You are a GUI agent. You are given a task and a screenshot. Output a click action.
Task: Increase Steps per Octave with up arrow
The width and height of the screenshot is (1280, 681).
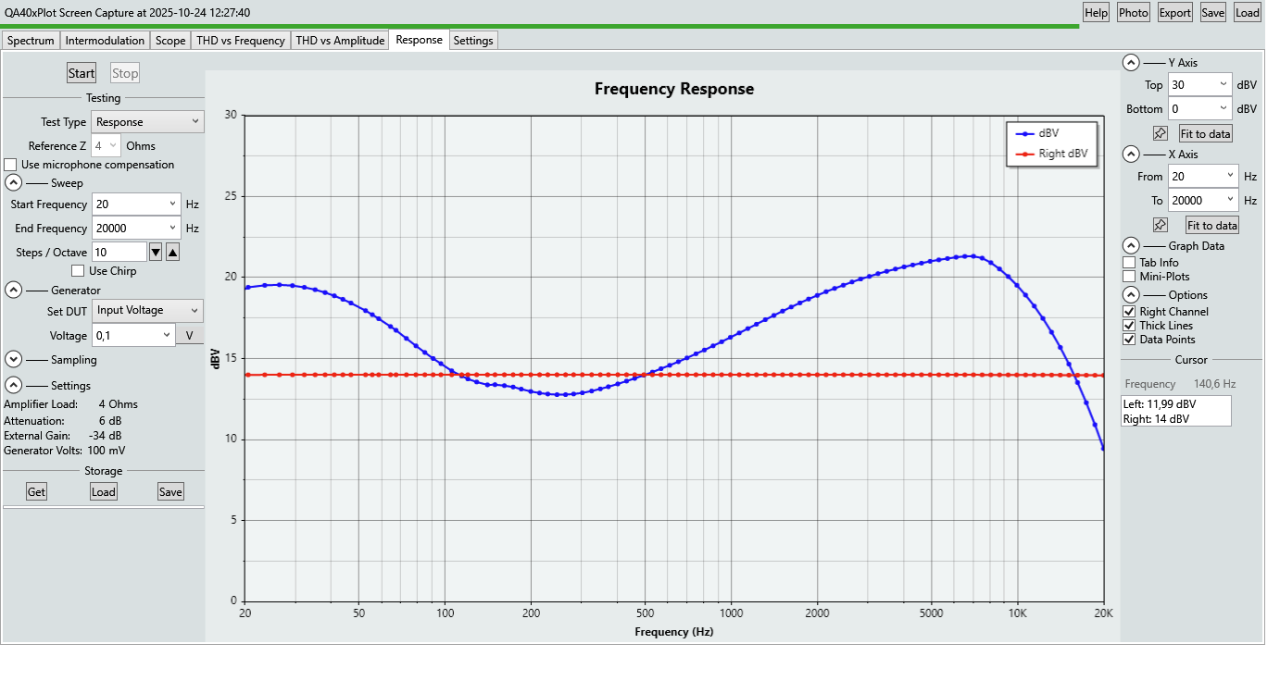tap(172, 252)
